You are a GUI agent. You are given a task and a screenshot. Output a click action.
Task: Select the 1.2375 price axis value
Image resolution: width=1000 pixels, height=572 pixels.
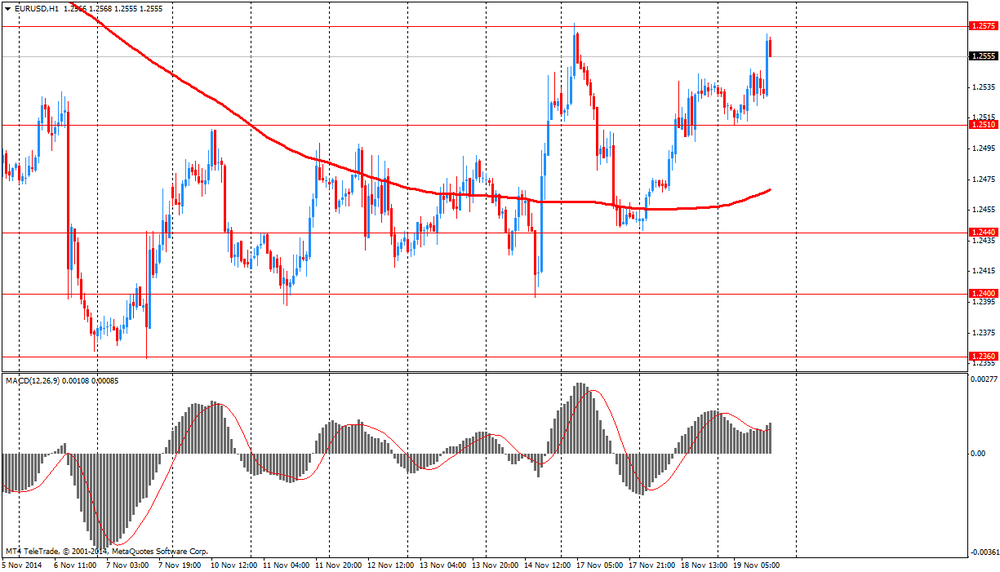(983, 333)
